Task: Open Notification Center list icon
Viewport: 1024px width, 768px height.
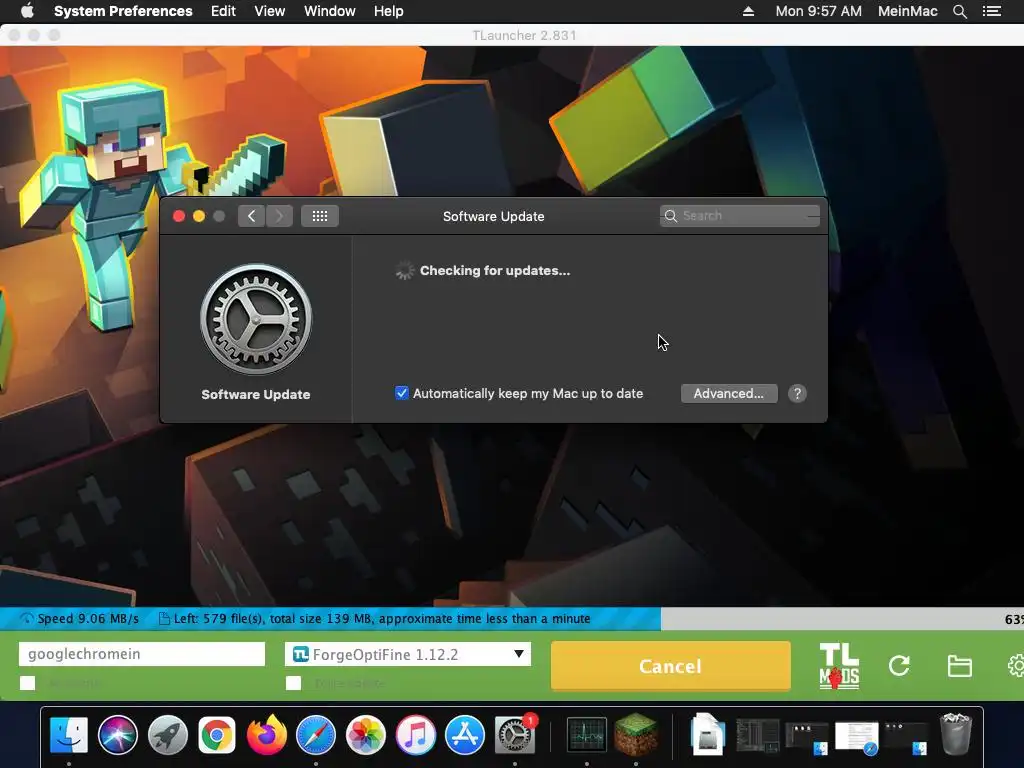Action: 992,11
